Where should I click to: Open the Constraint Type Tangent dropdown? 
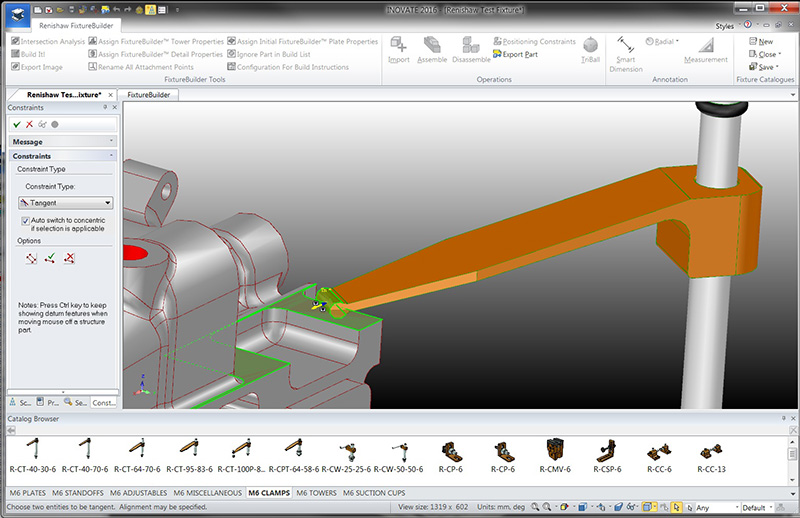(x=65, y=202)
